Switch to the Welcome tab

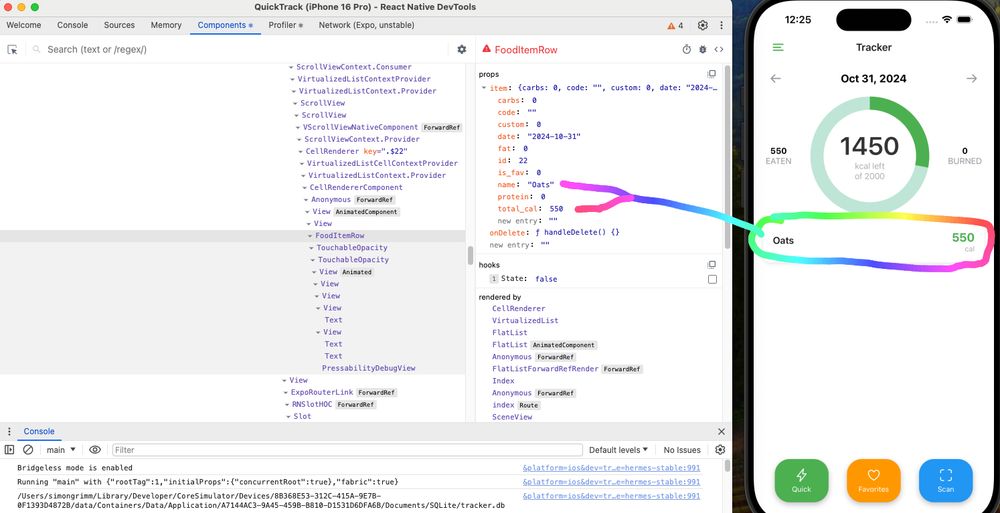[x=24, y=26]
